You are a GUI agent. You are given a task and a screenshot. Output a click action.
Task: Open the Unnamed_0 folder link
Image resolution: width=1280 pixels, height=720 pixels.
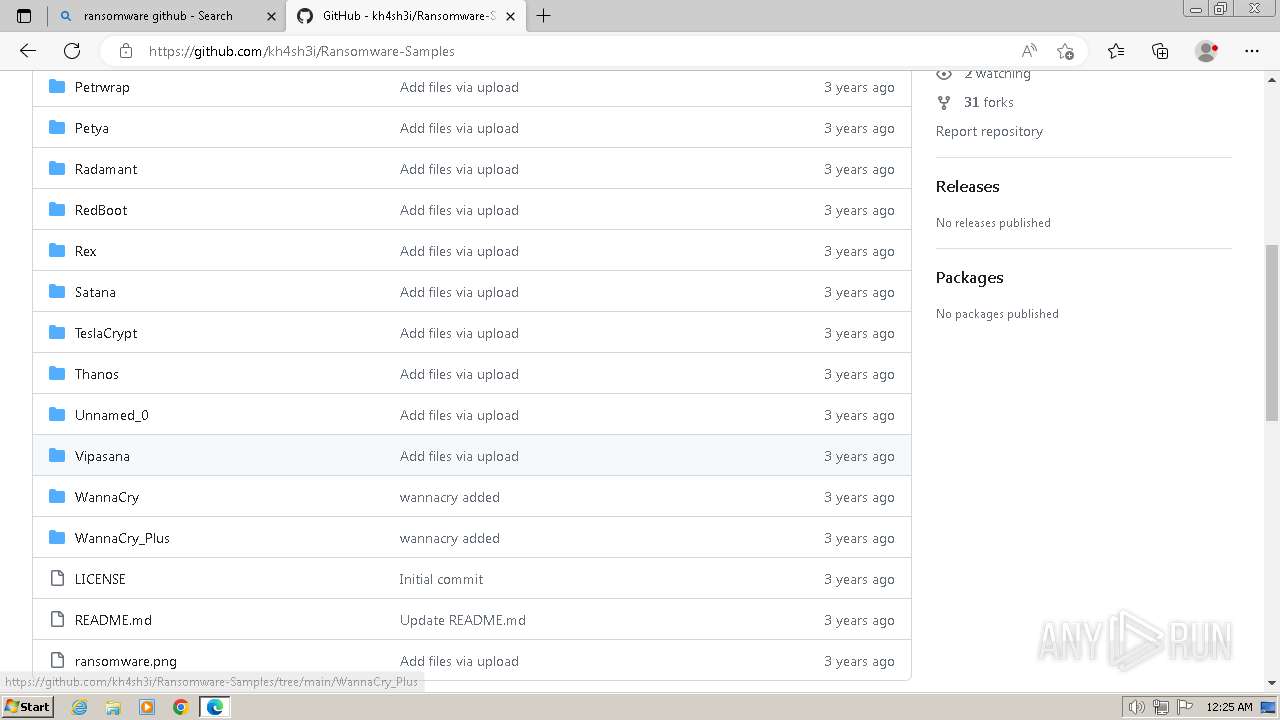(112, 415)
